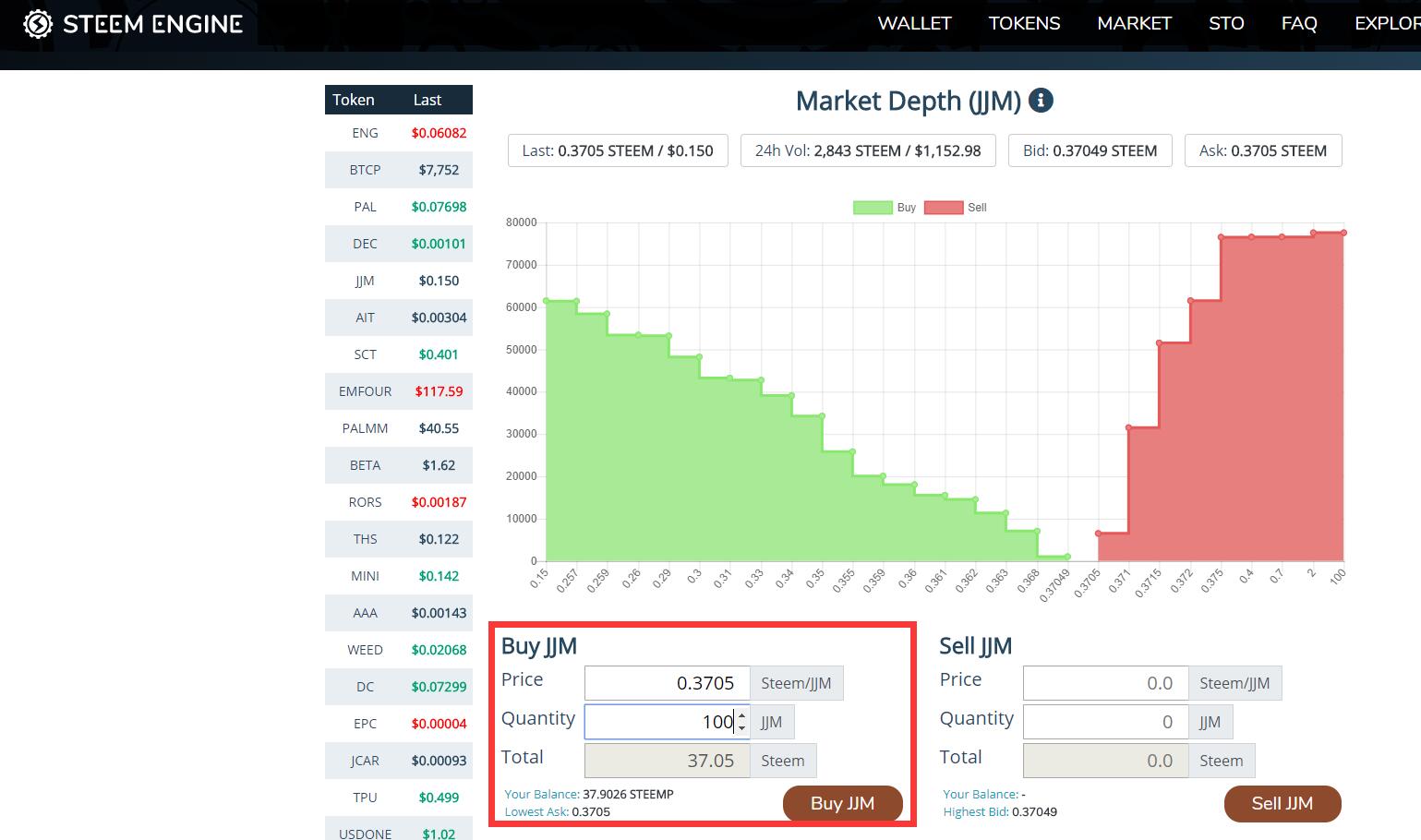Click the Last price stat box

[x=618, y=150]
